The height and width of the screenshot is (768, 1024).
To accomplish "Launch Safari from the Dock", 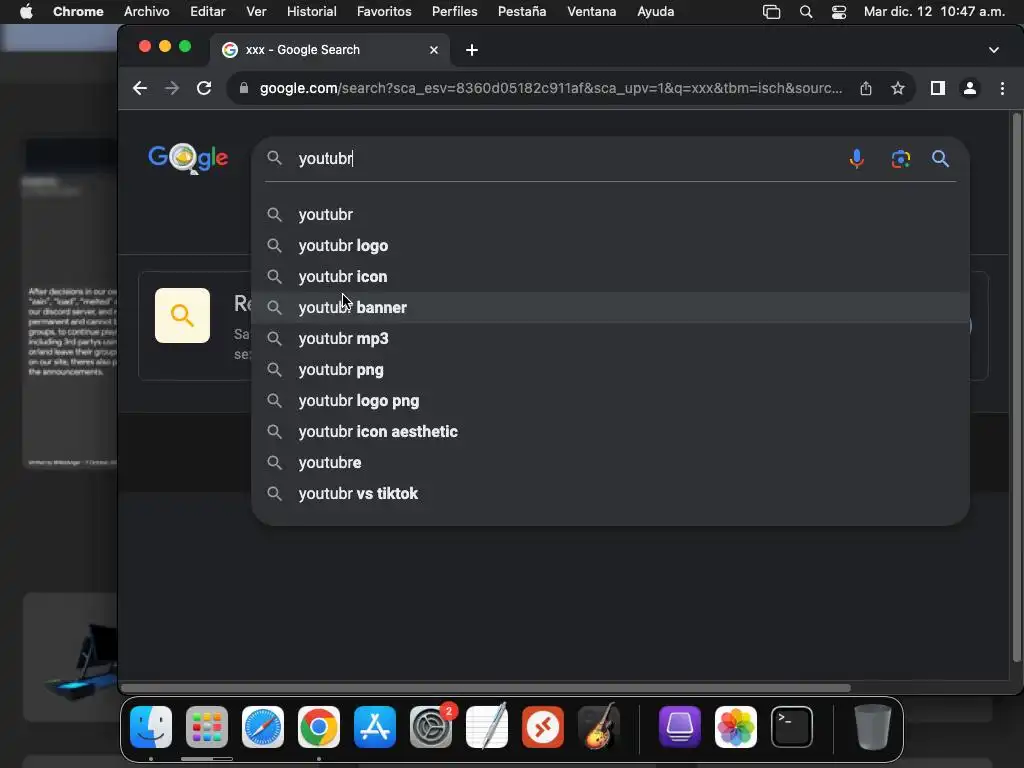I will coord(263,727).
